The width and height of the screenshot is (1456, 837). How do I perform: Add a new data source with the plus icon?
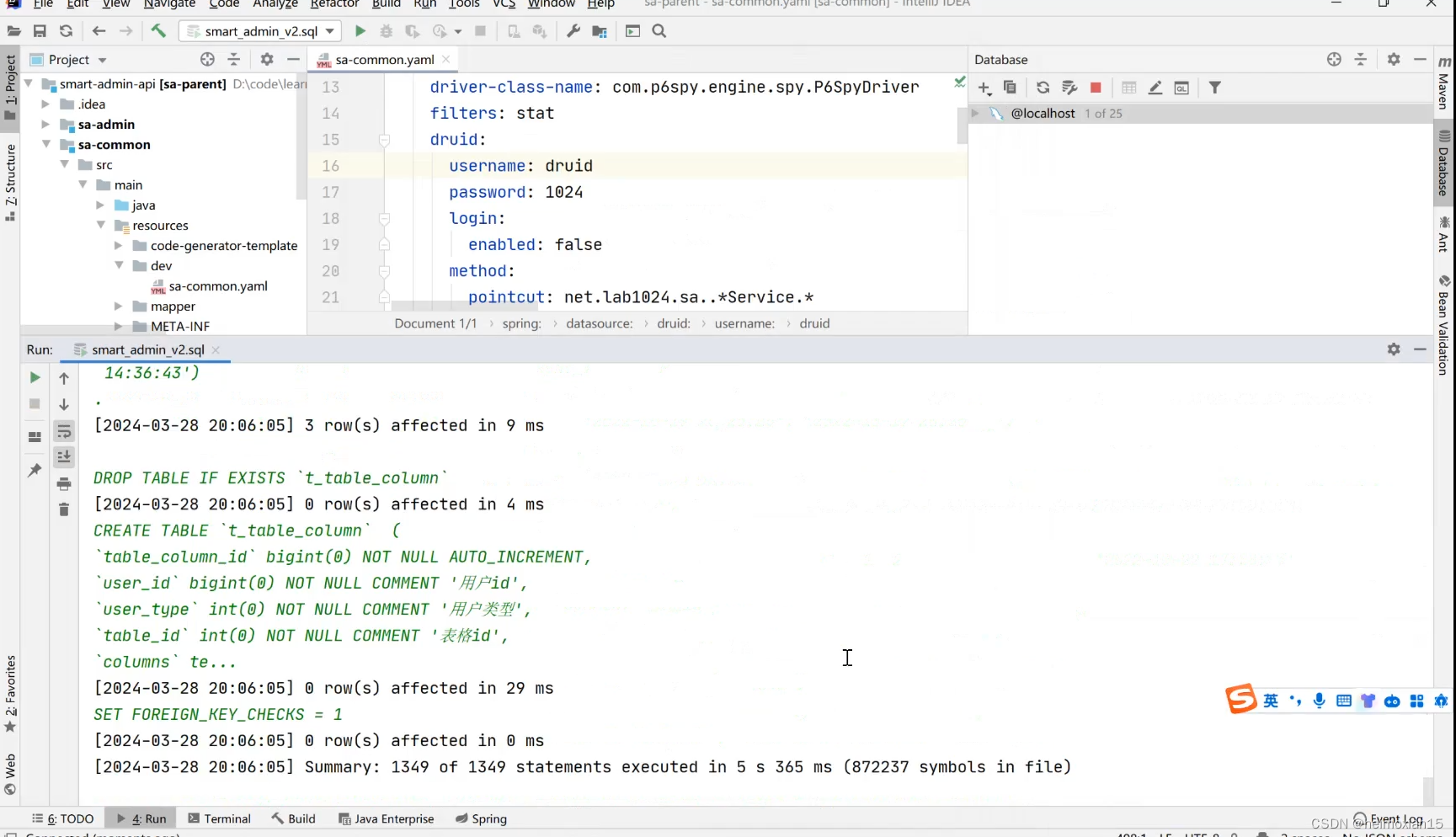click(x=984, y=88)
